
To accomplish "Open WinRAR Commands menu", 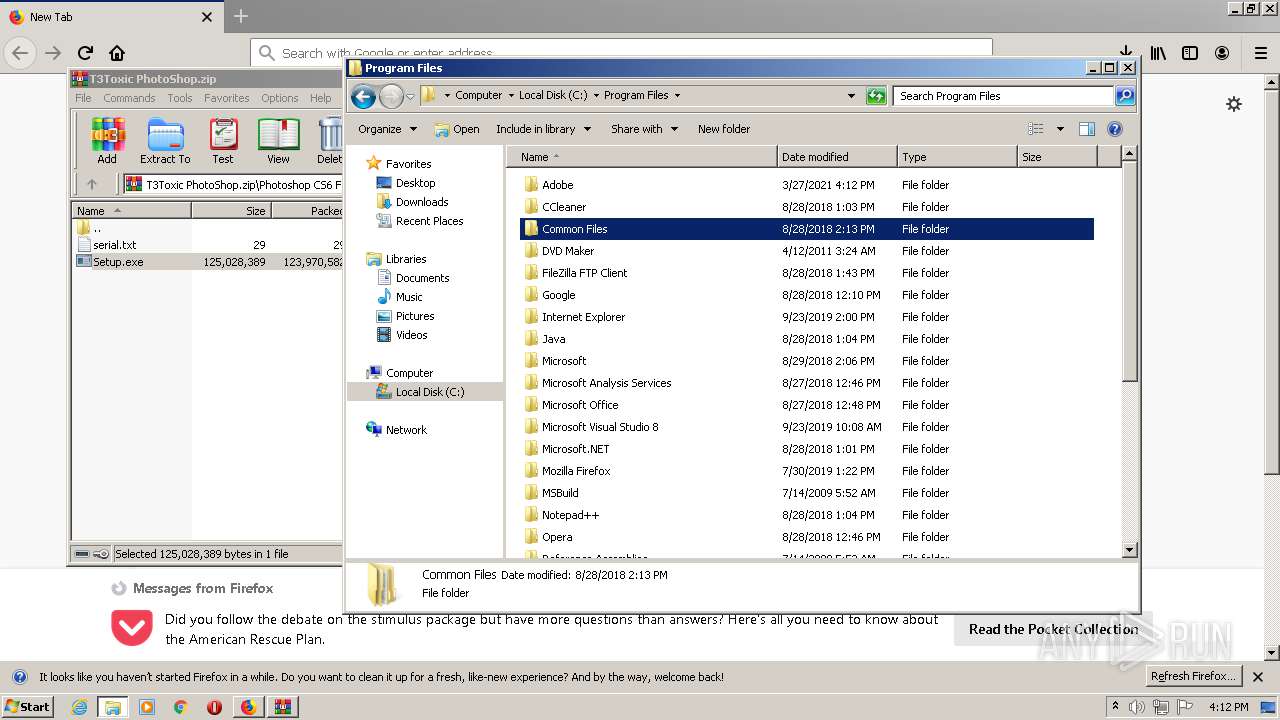I will pos(129,98).
